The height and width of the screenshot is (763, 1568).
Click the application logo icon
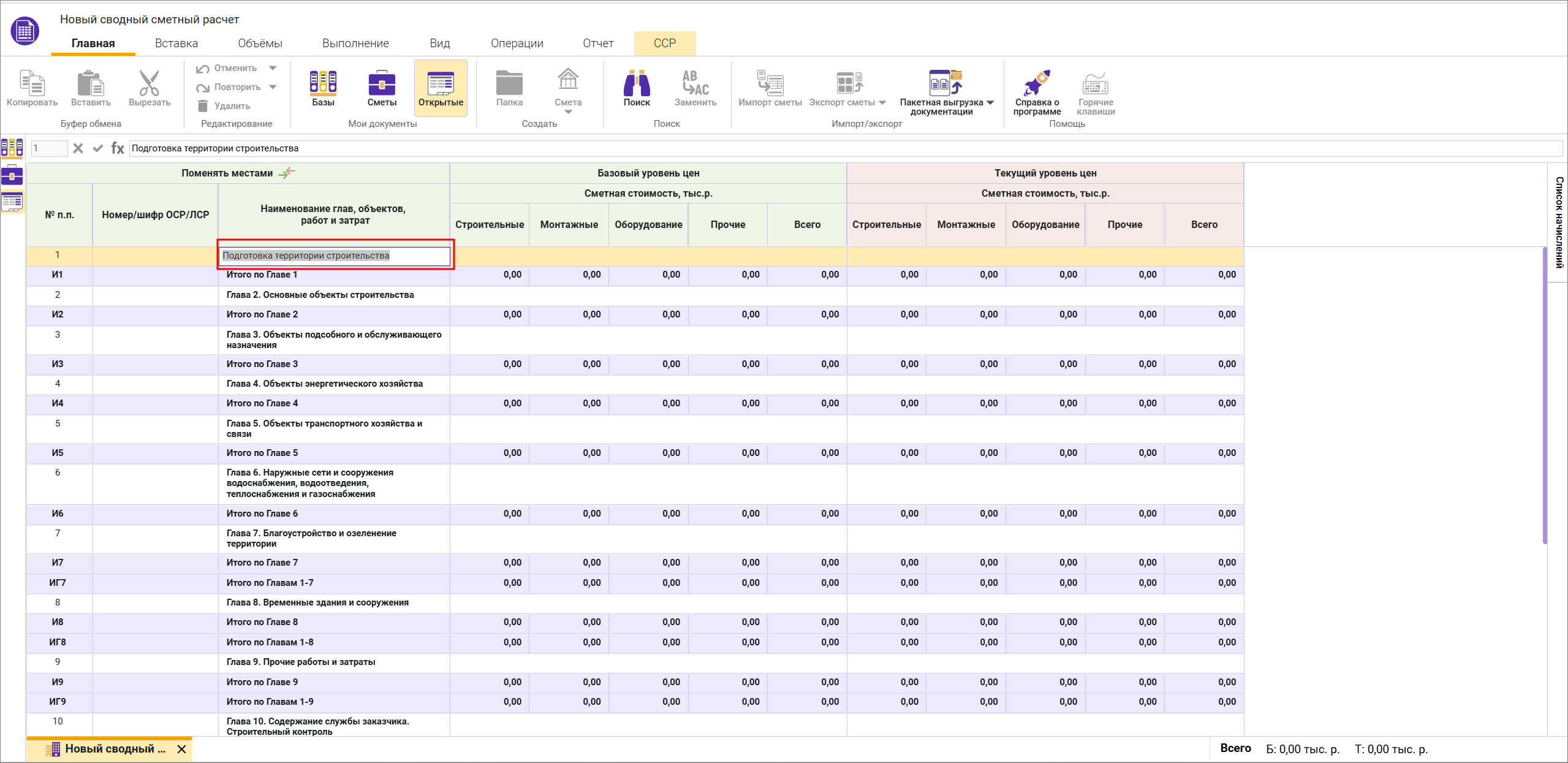tap(25, 31)
